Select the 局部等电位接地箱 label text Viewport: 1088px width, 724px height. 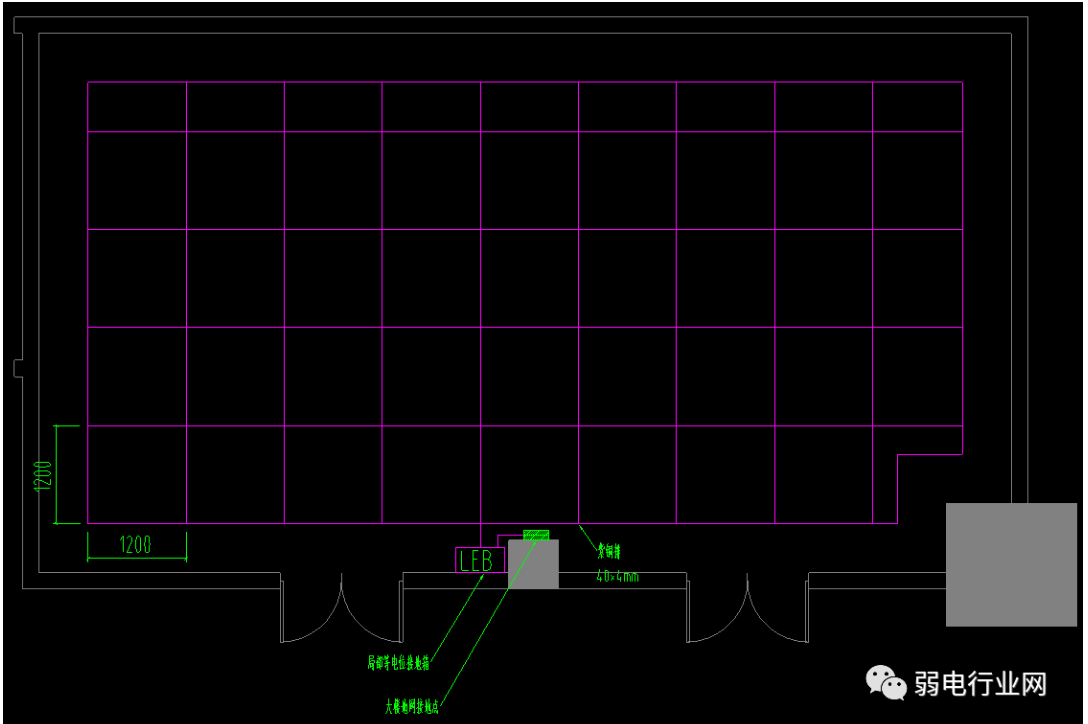click(397, 662)
